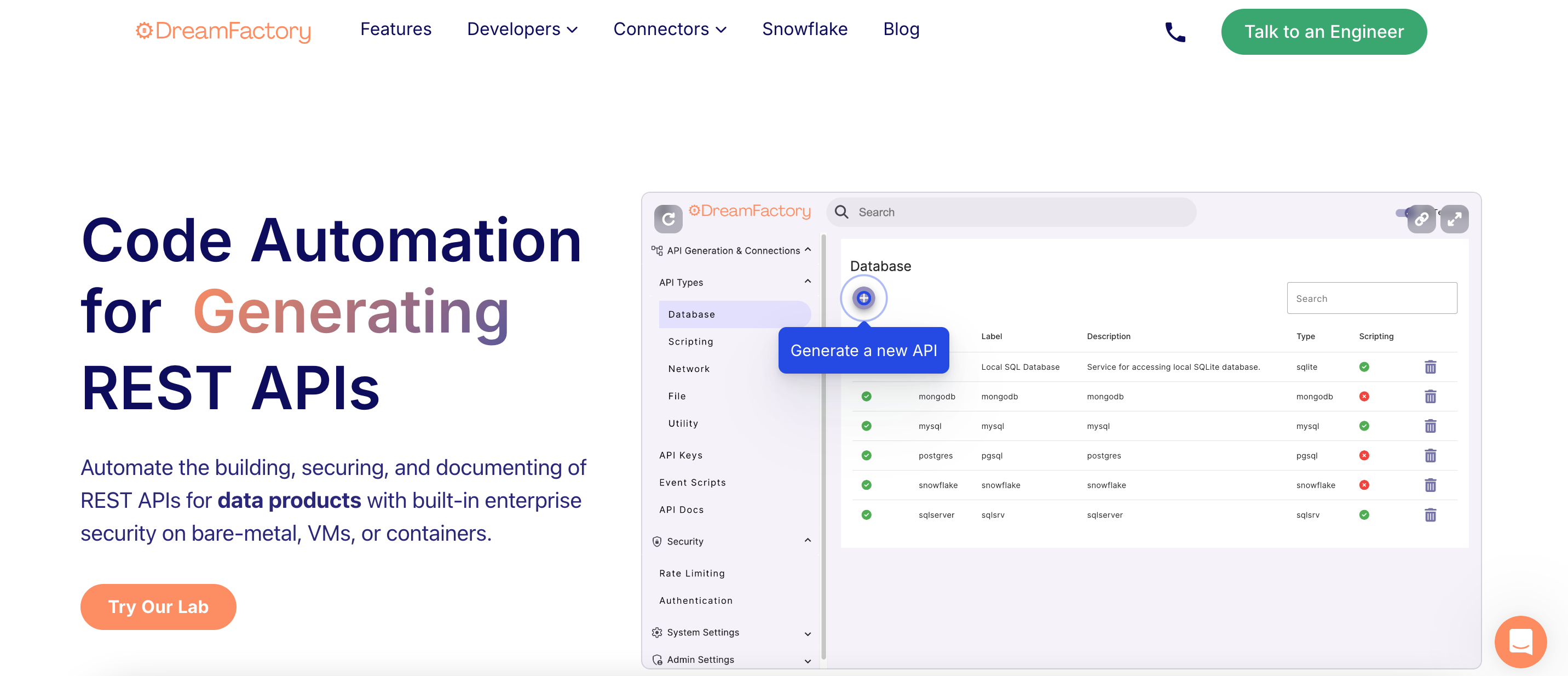Image resolution: width=1568 pixels, height=676 pixels.
Task: Click the Security shield icon in the sidebar
Action: [657, 541]
